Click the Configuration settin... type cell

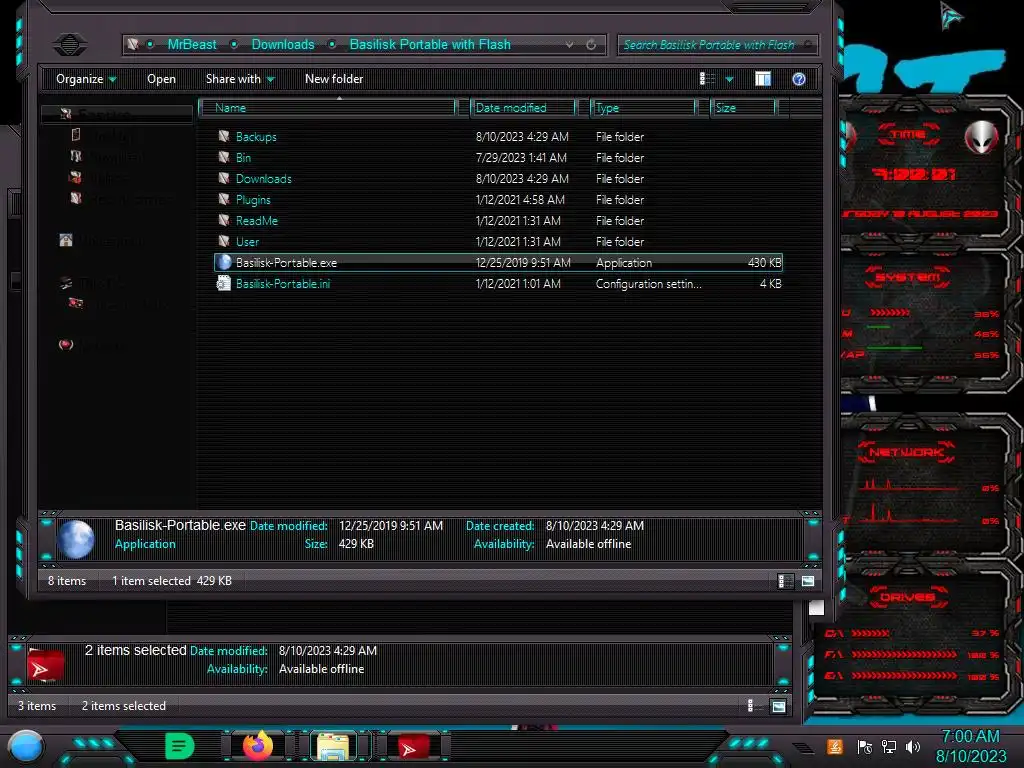click(648, 283)
